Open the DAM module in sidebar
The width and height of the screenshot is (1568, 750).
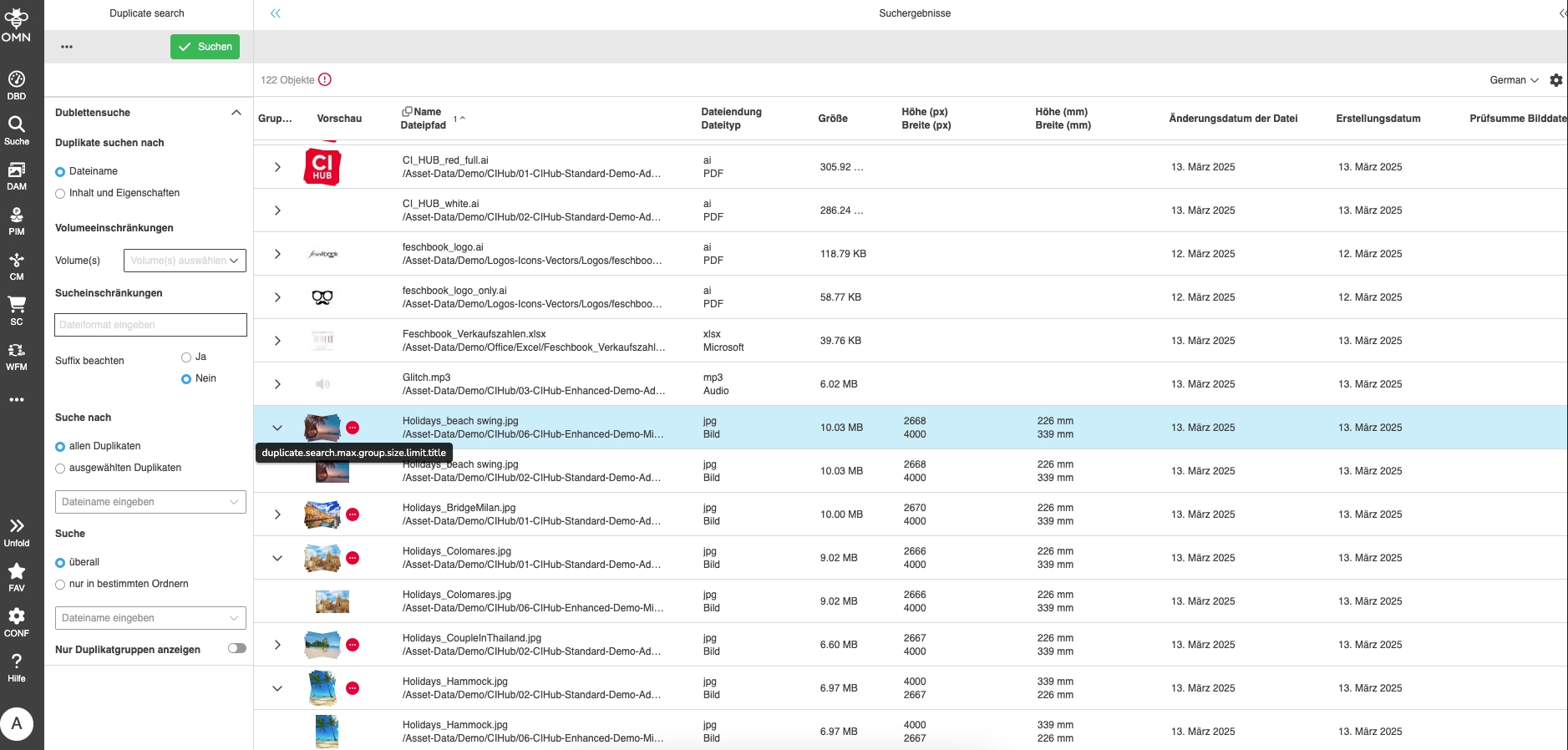[x=17, y=175]
